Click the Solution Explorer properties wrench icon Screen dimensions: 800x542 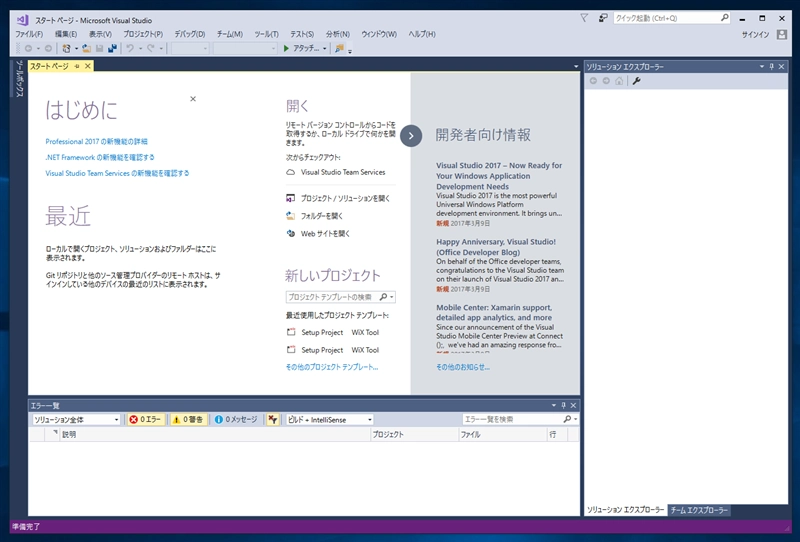(x=636, y=81)
